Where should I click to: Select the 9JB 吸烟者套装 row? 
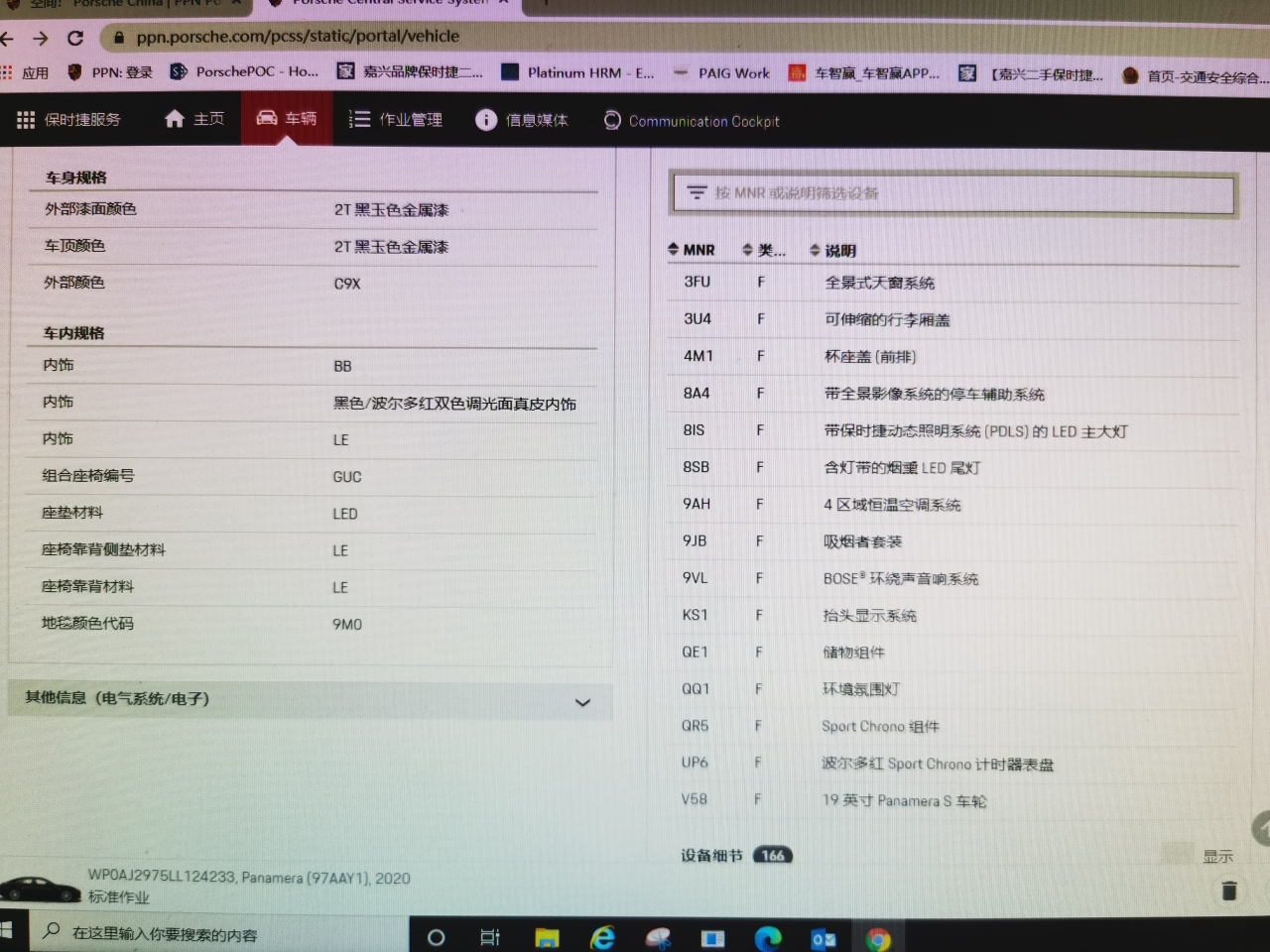953,541
